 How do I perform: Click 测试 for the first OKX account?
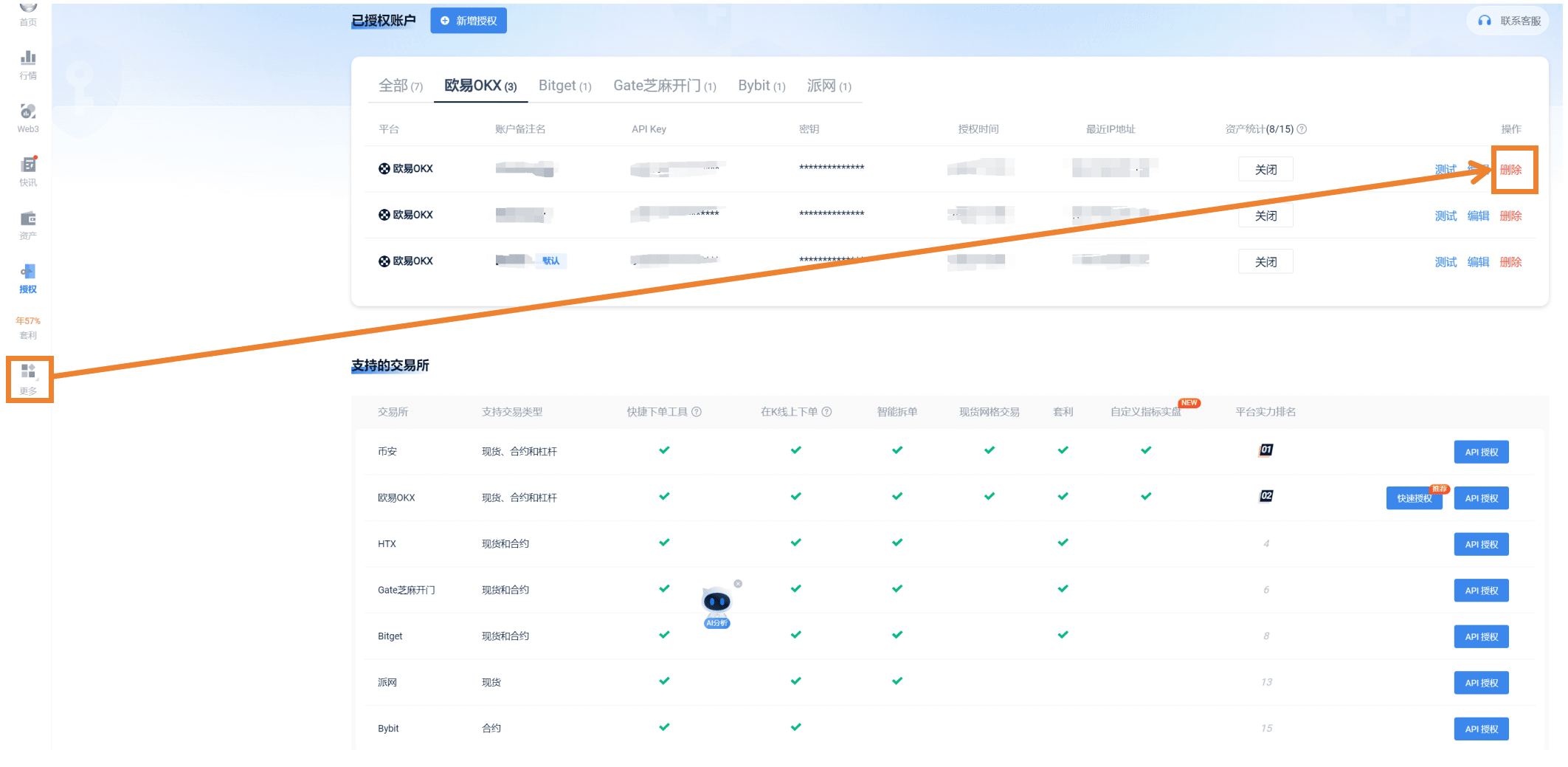(1446, 170)
